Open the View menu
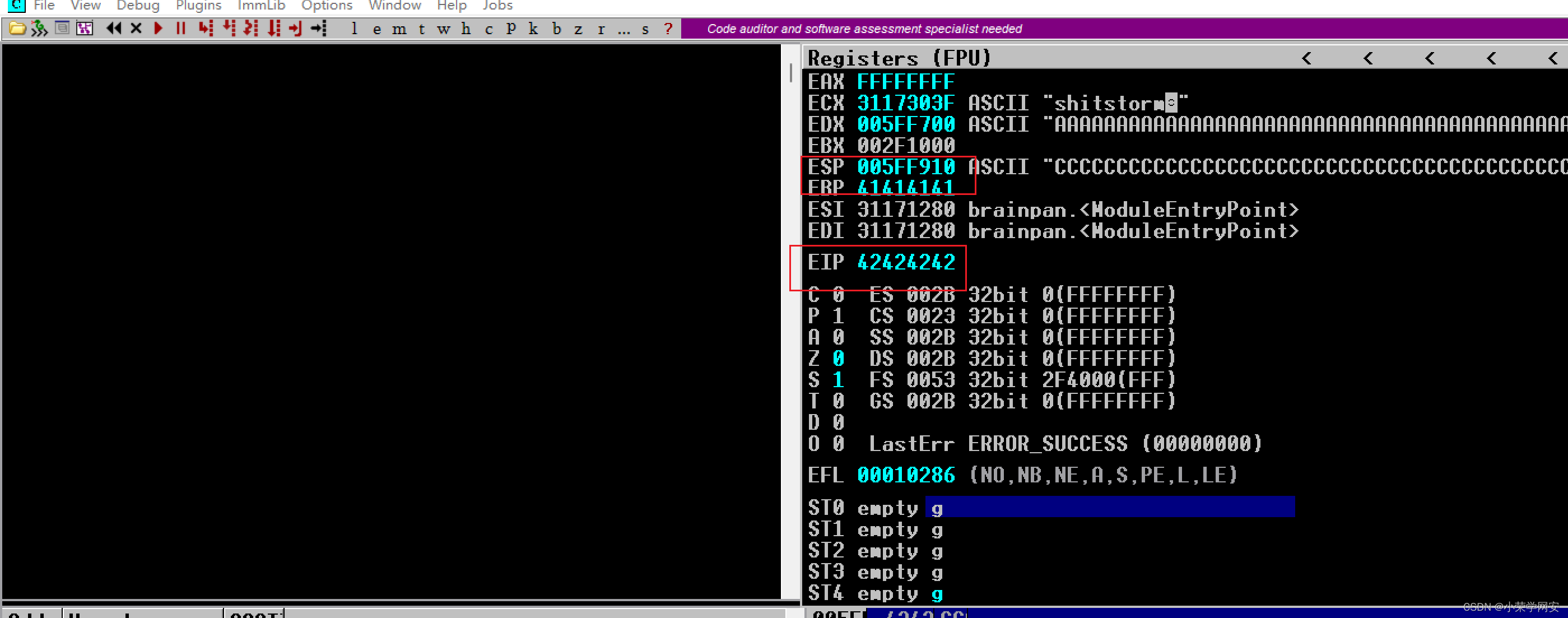The height and width of the screenshot is (618, 1568). [85, 6]
